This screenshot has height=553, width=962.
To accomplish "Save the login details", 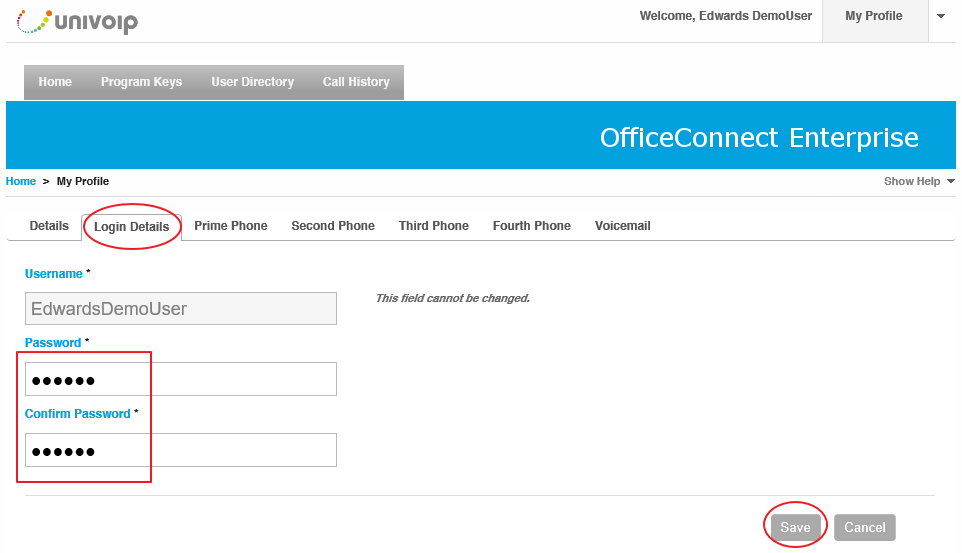I will click(x=795, y=528).
